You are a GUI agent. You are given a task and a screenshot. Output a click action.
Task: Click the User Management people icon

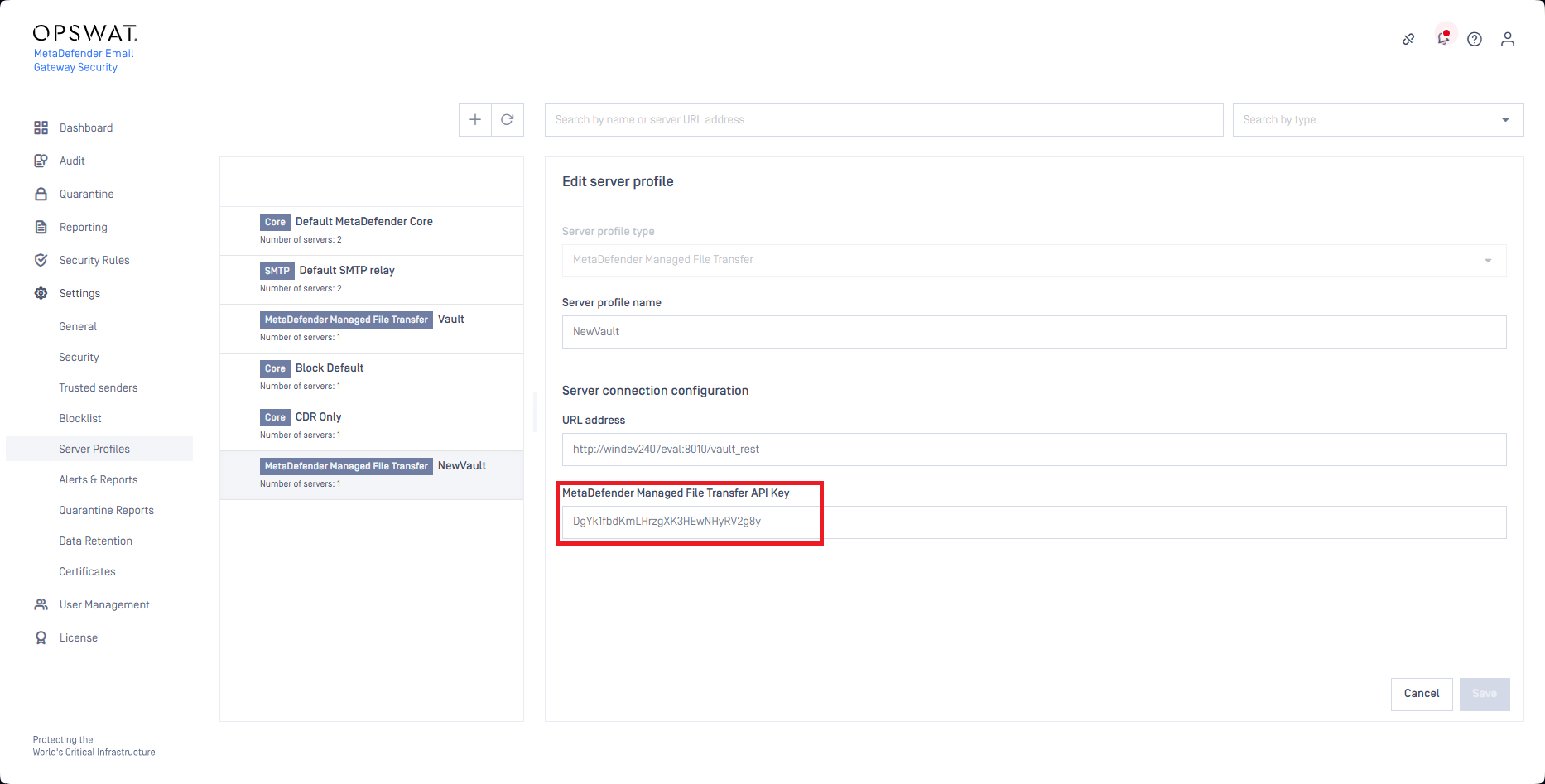(41, 604)
